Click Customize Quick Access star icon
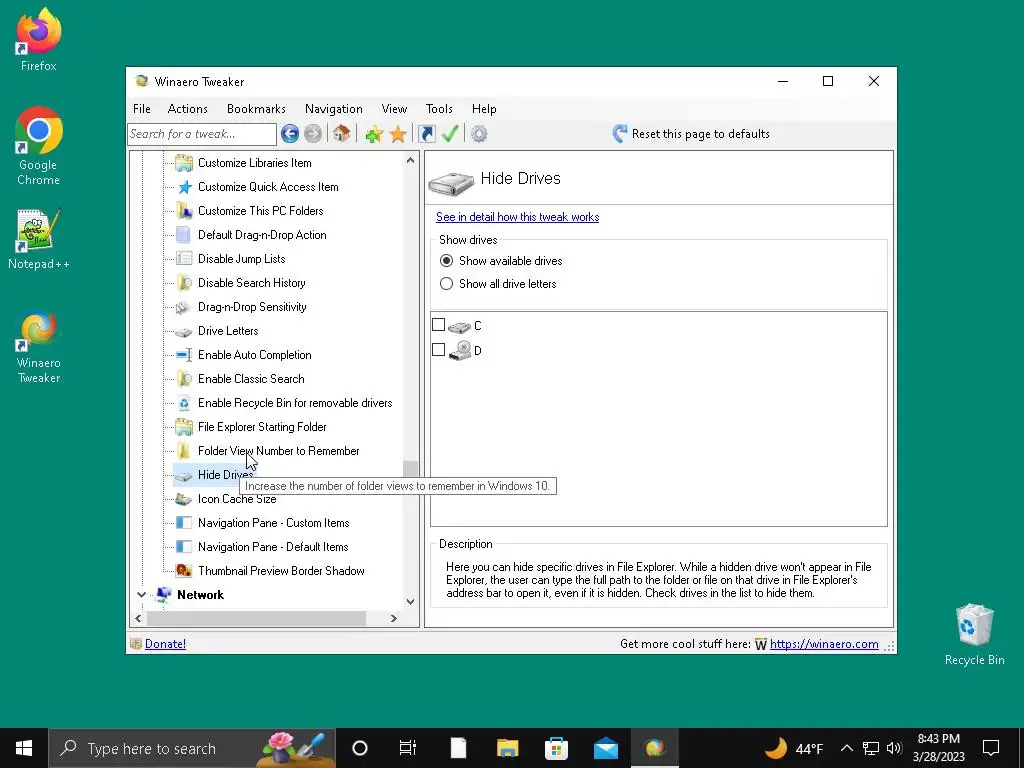Screen dimensions: 1024x768 coord(185,187)
